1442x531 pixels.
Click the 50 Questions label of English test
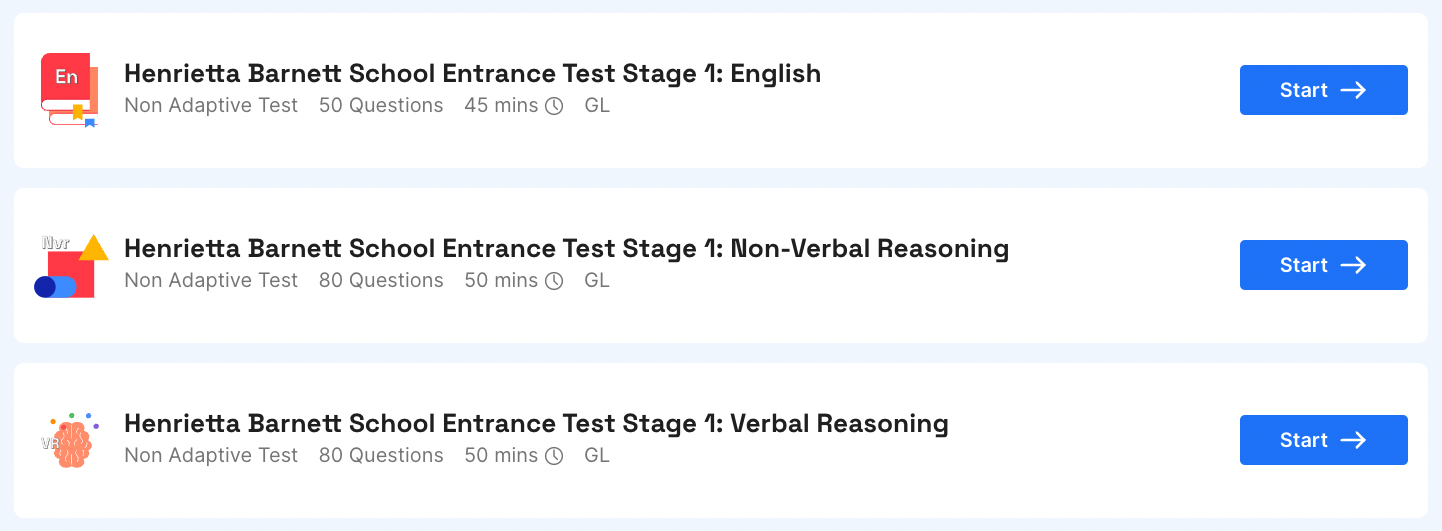click(381, 105)
